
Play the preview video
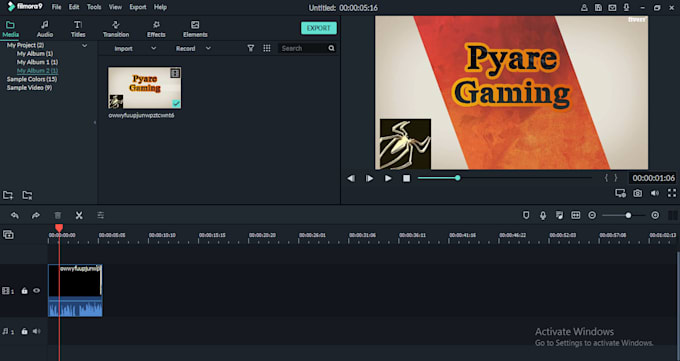388,178
